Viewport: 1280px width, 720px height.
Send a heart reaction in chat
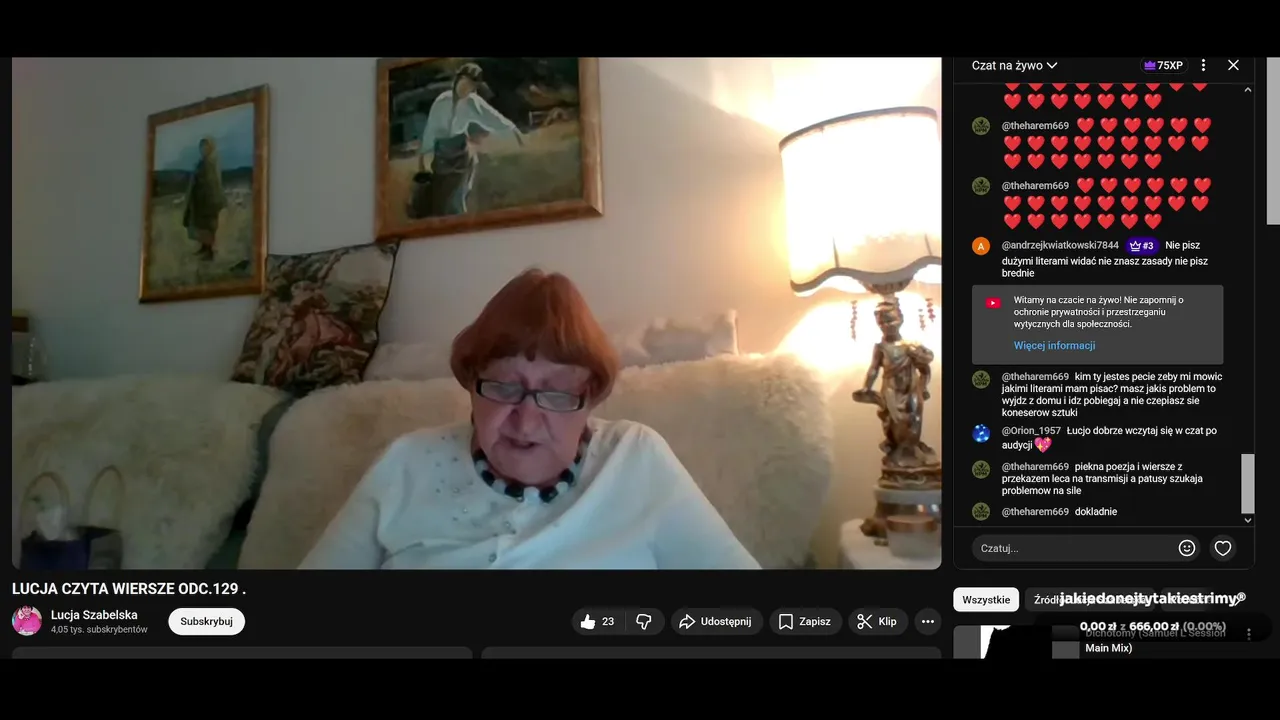(1222, 548)
